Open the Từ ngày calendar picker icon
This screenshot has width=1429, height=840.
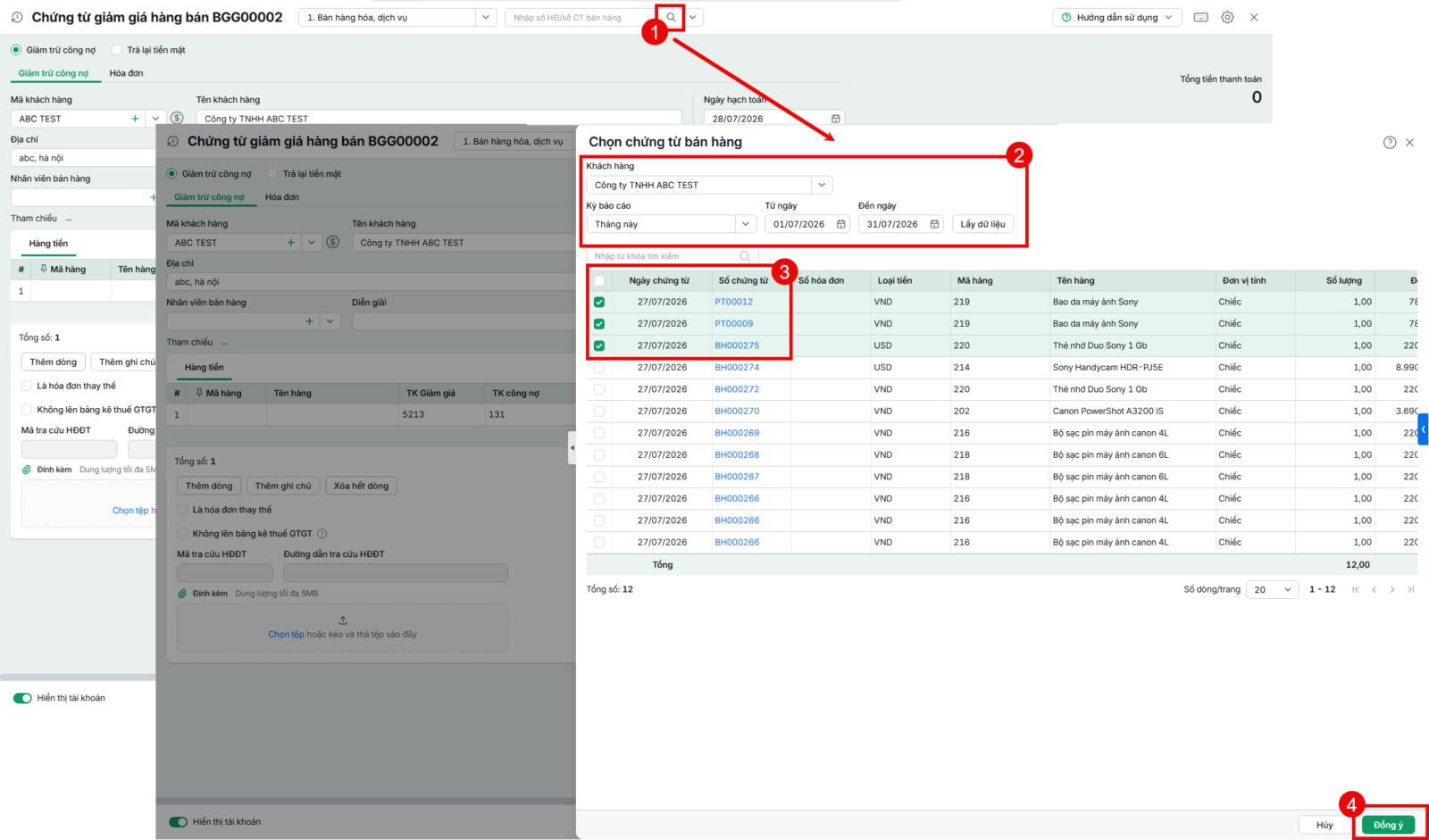(841, 224)
